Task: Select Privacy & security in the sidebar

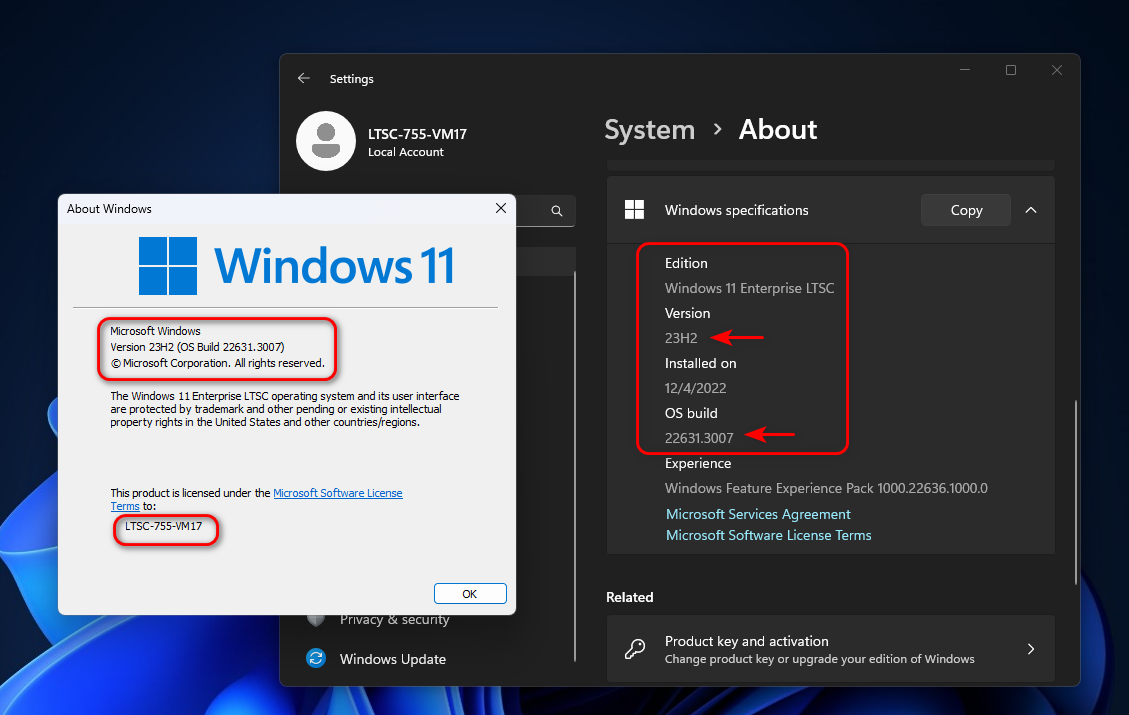Action: click(x=395, y=620)
